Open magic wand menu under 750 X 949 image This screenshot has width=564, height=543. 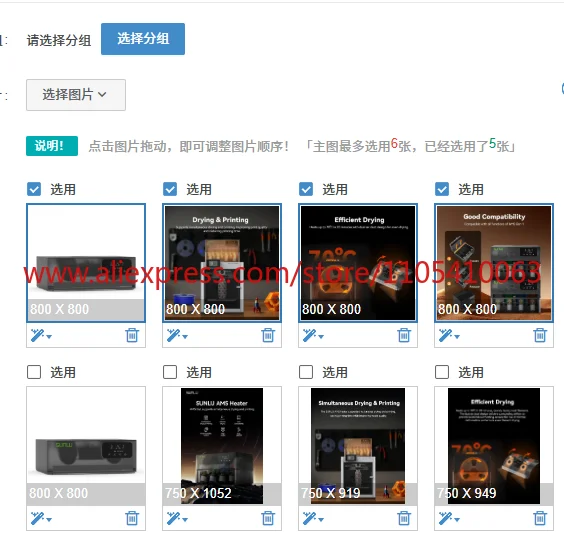click(449, 518)
